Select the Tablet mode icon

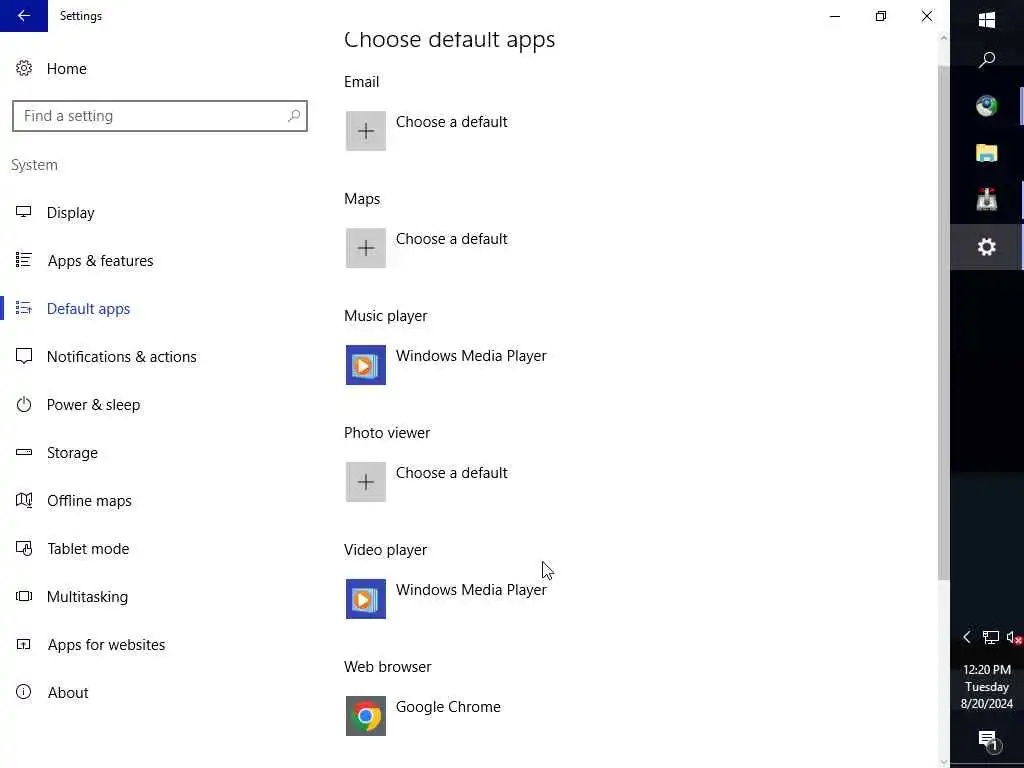tap(24, 548)
